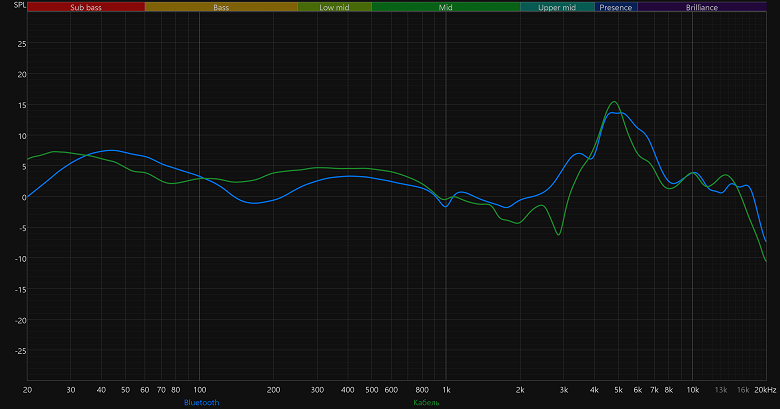Click the 20kHz axis label
This screenshot has width=780, height=409.
click(765, 390)
